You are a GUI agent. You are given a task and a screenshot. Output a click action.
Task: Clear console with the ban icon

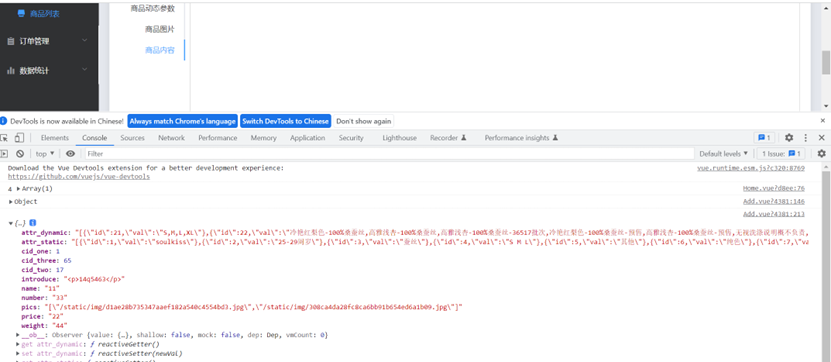click(x=20, y=154)
